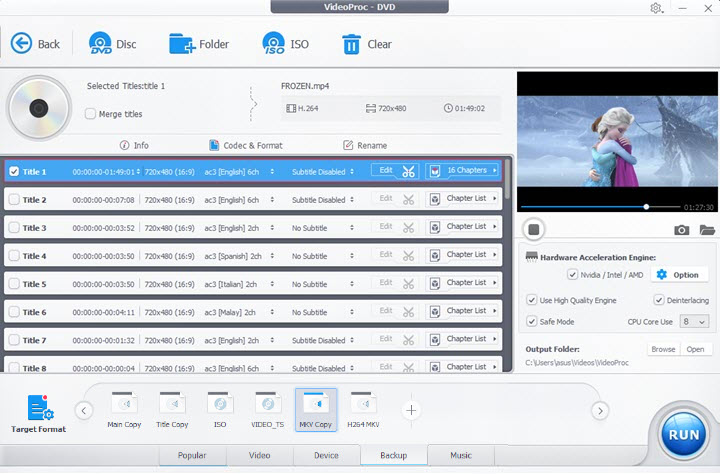Screen dimensions: 720x474
Task: Open the add Folder icon
Action: (182, 43)
